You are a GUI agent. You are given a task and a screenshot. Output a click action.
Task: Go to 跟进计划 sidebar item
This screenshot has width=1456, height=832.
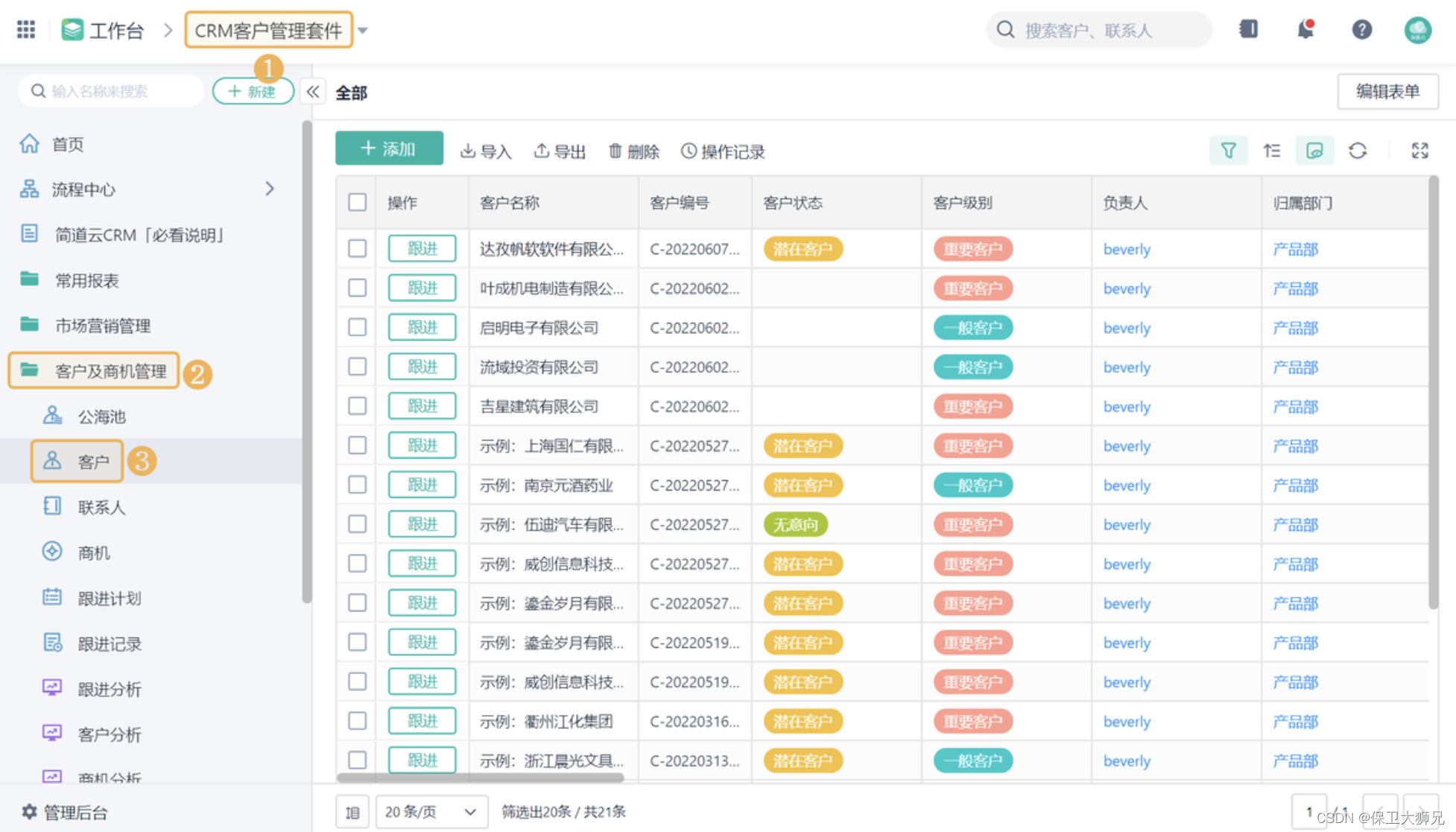109,599
